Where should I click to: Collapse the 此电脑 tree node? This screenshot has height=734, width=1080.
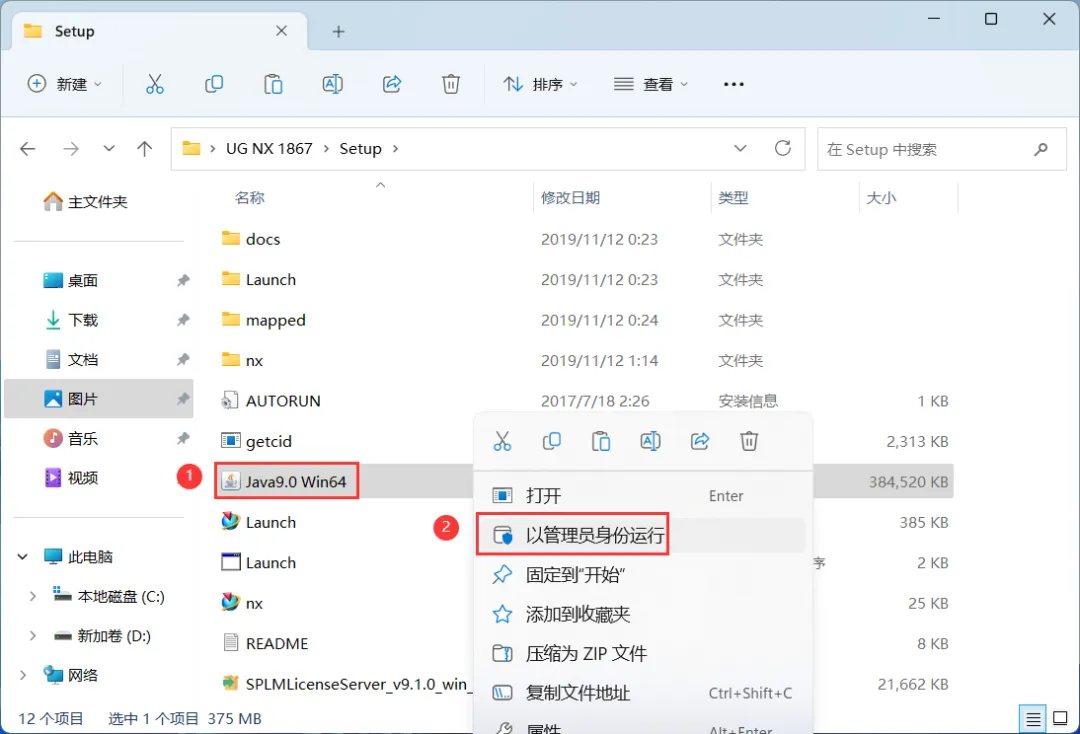(23, 556)
